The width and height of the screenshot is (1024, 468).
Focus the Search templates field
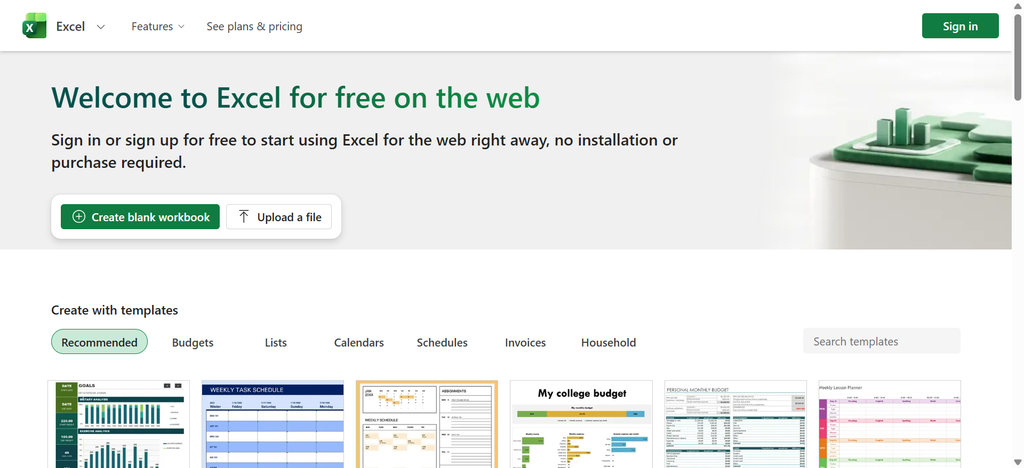(x=882, y=341)
